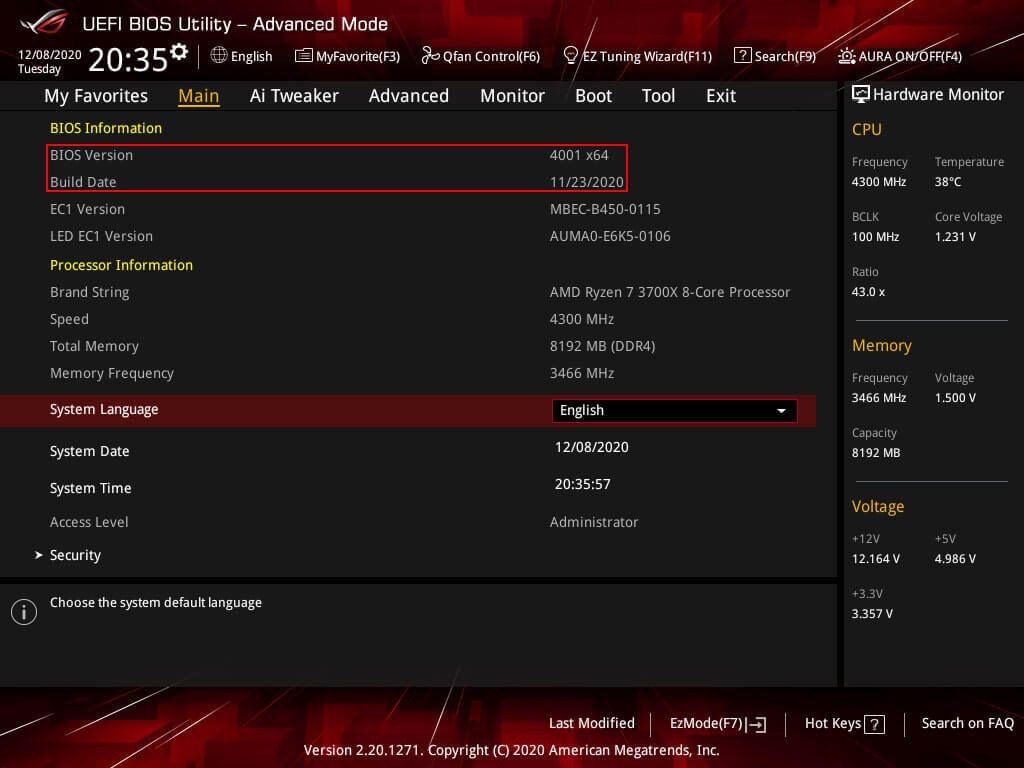Click the settings gear next to the clock
Viewport: 1024px width, 768px height.
(179, 52)
